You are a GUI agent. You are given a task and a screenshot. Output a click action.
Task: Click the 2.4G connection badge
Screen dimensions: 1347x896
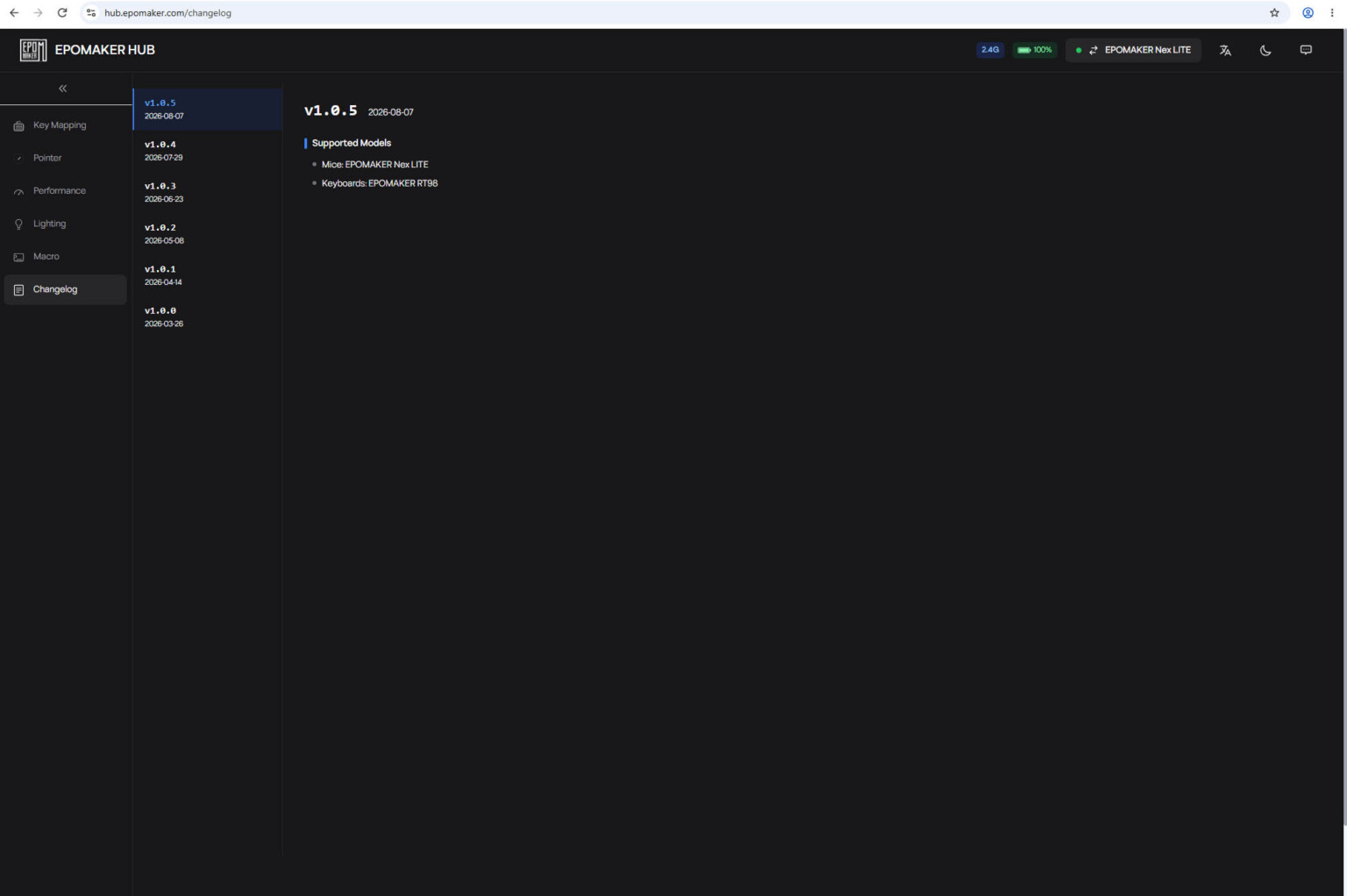(990, 50)
